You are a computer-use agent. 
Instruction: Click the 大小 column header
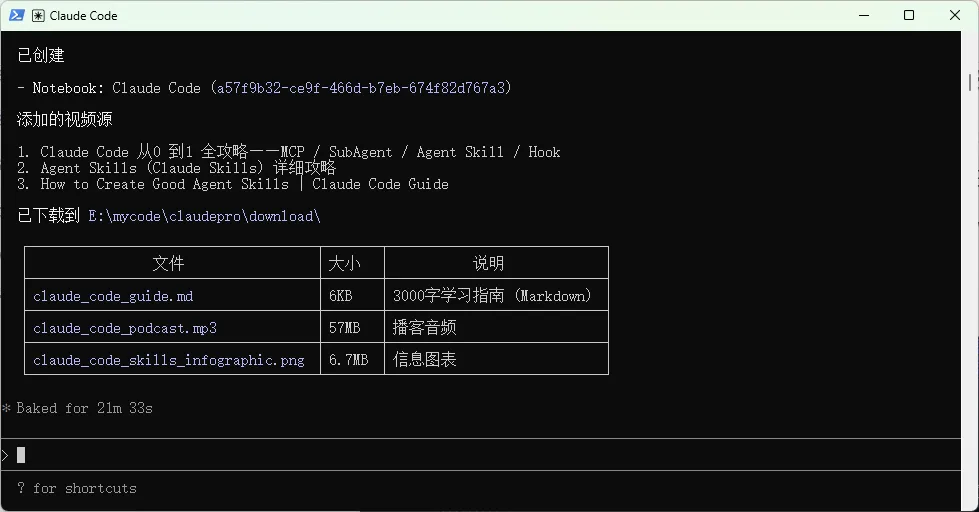click(x=344, y=263)
